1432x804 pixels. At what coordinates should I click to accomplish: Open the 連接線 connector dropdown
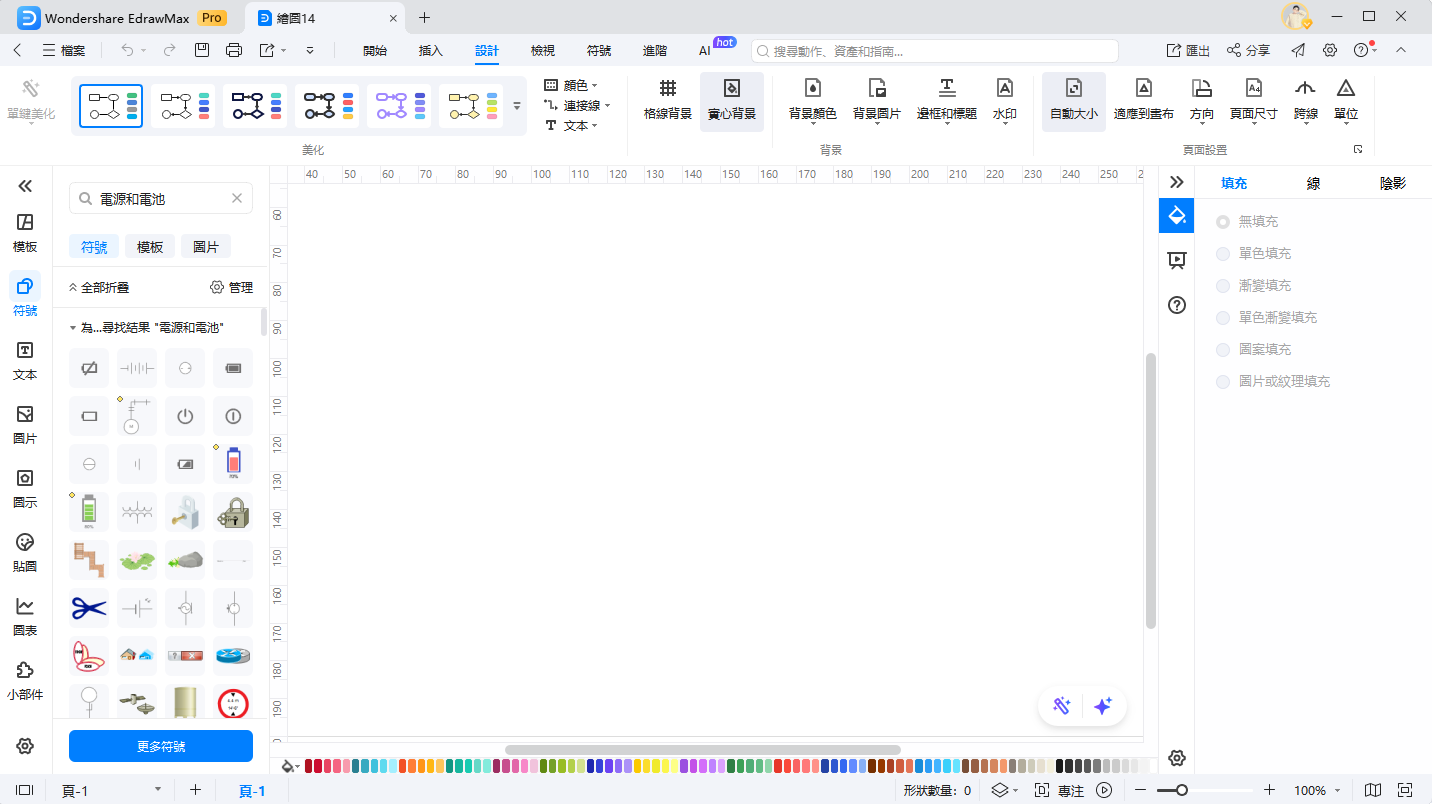pos(580,106)
